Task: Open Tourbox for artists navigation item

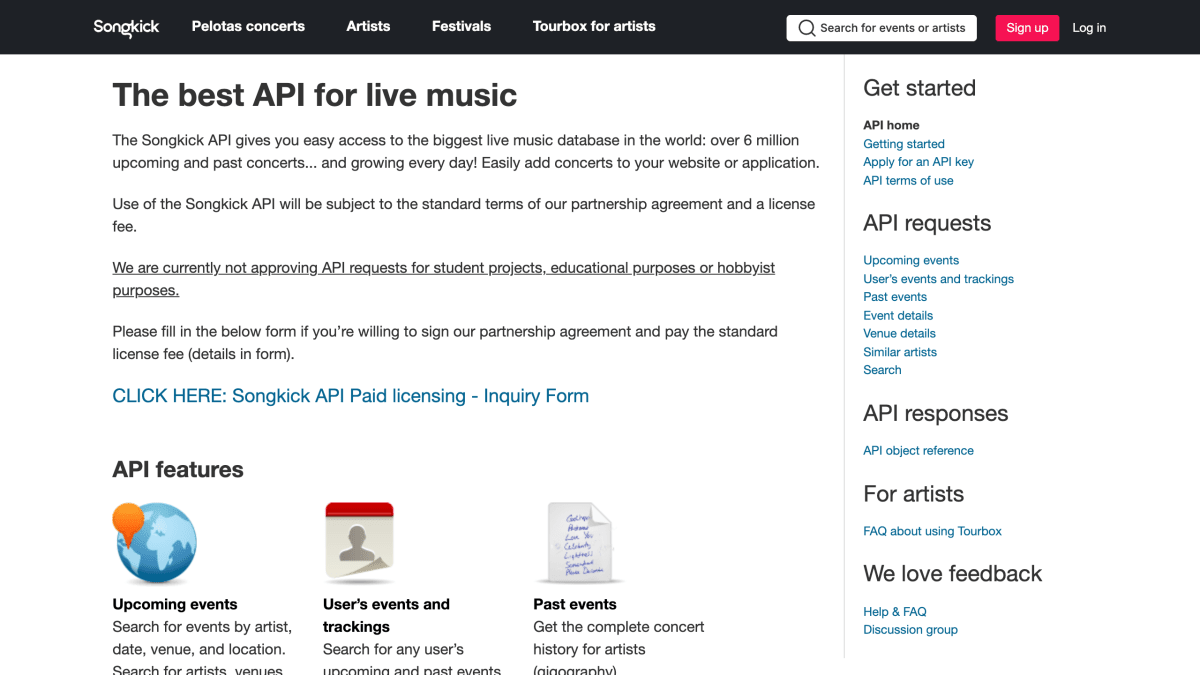Action: click(x=594, y=27)
